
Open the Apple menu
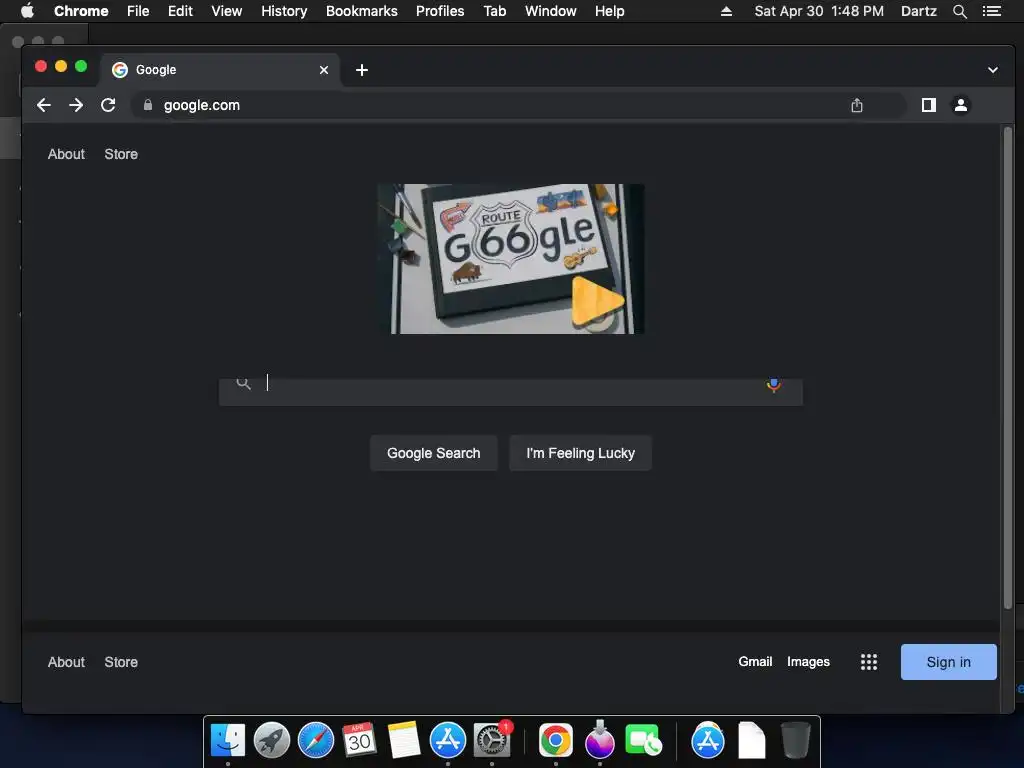(27, 11)
